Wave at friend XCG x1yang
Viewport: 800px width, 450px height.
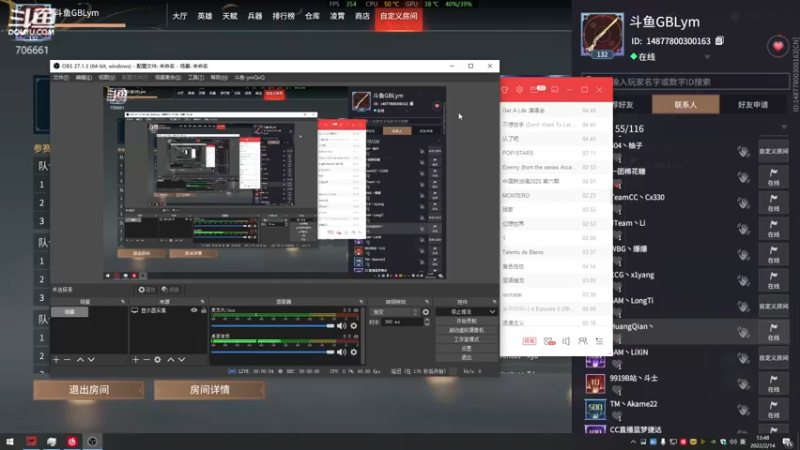pyautogui.click(x=743, y=281)
